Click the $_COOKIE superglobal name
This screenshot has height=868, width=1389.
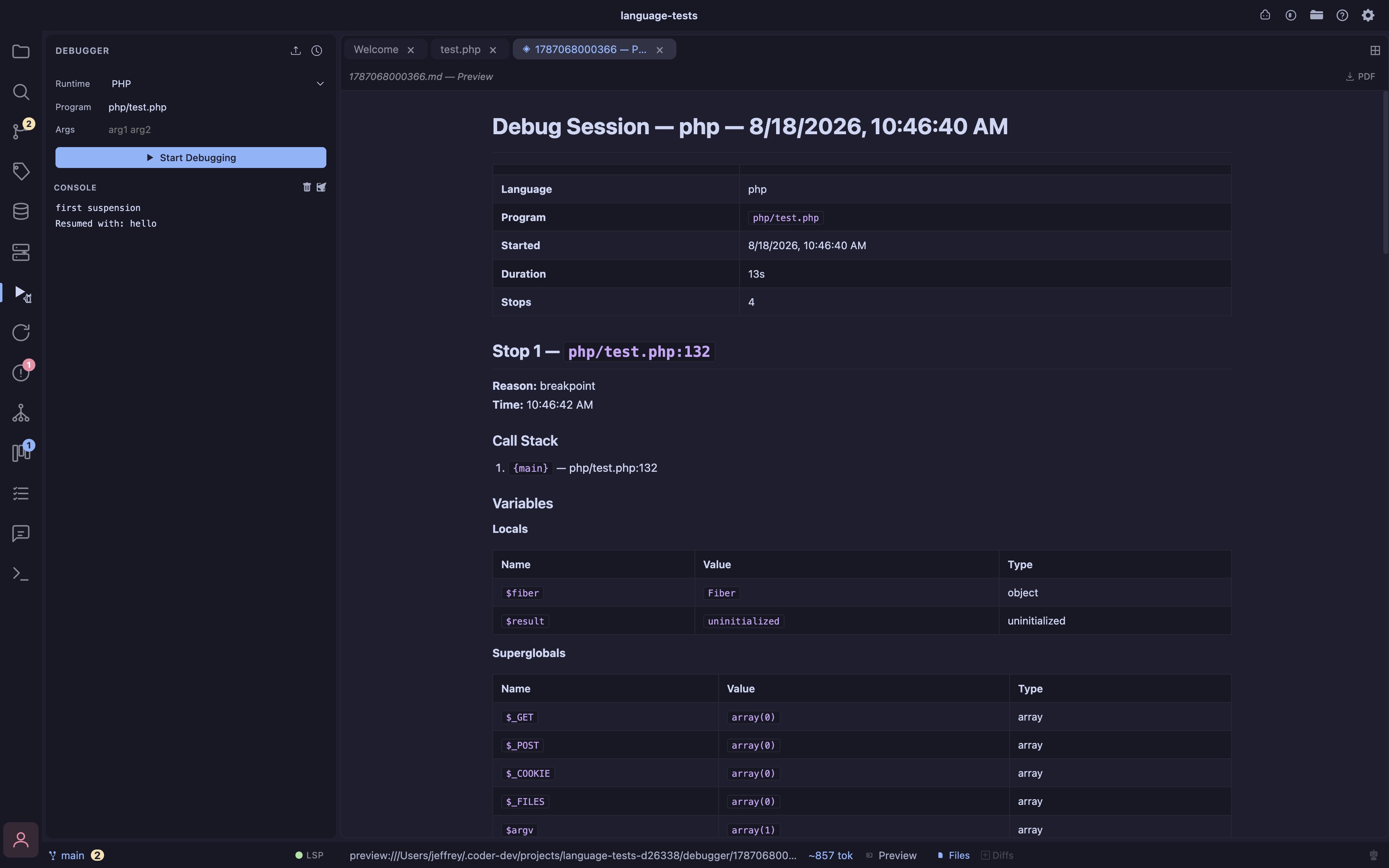click(x=528, y=774)
